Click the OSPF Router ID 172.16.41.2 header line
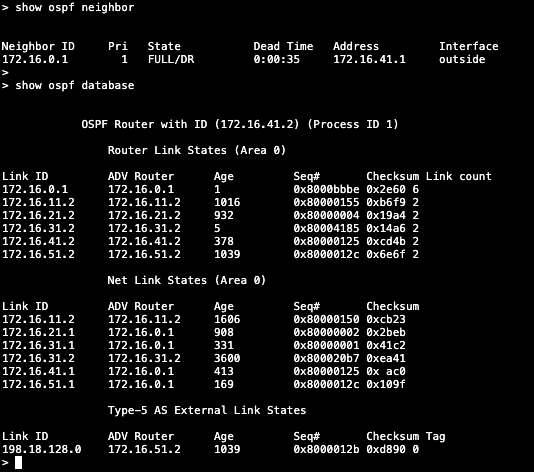 (240, 124)
